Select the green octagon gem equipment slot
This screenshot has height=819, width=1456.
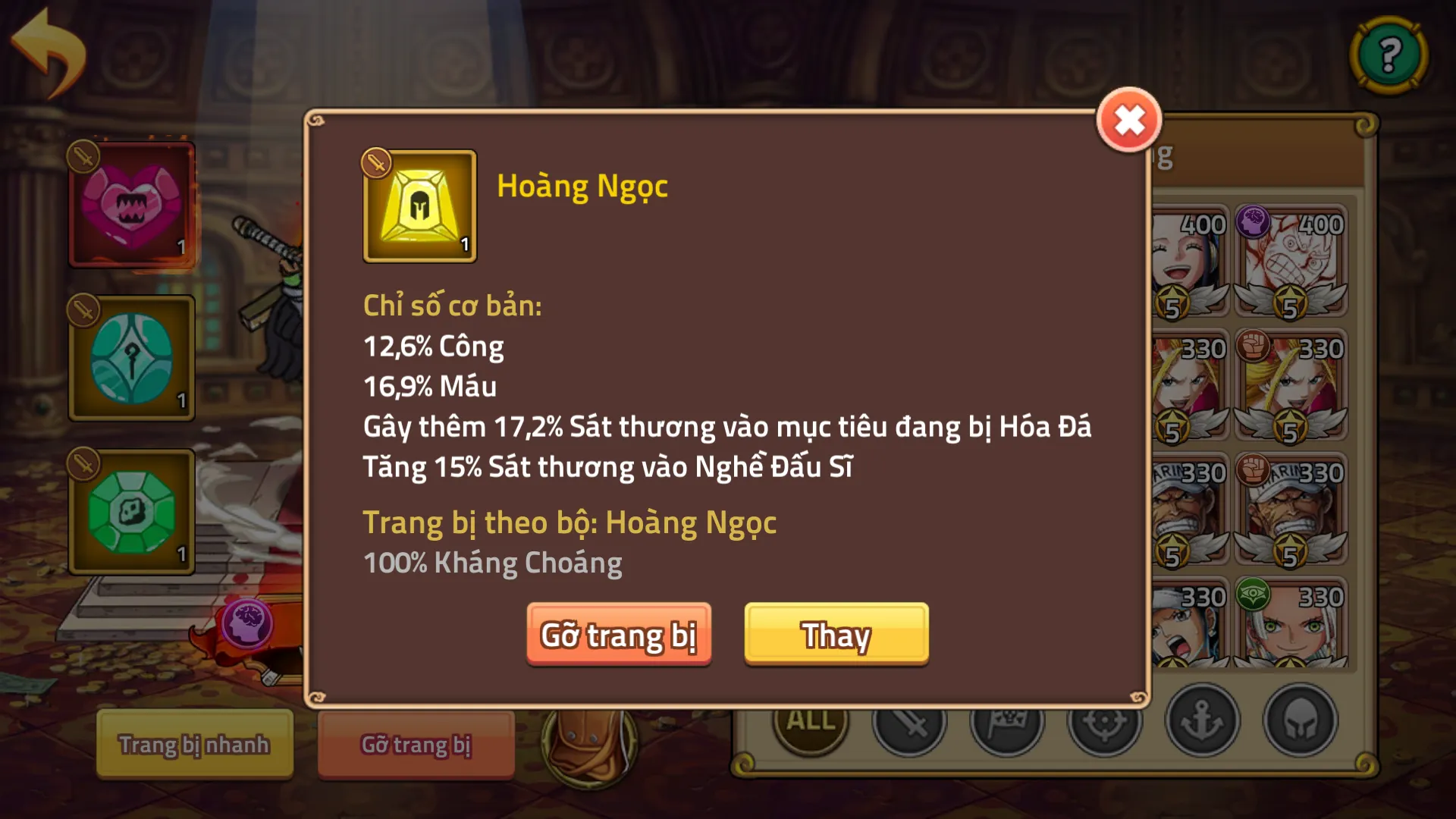pyautogui.click(x=131, y=512)
